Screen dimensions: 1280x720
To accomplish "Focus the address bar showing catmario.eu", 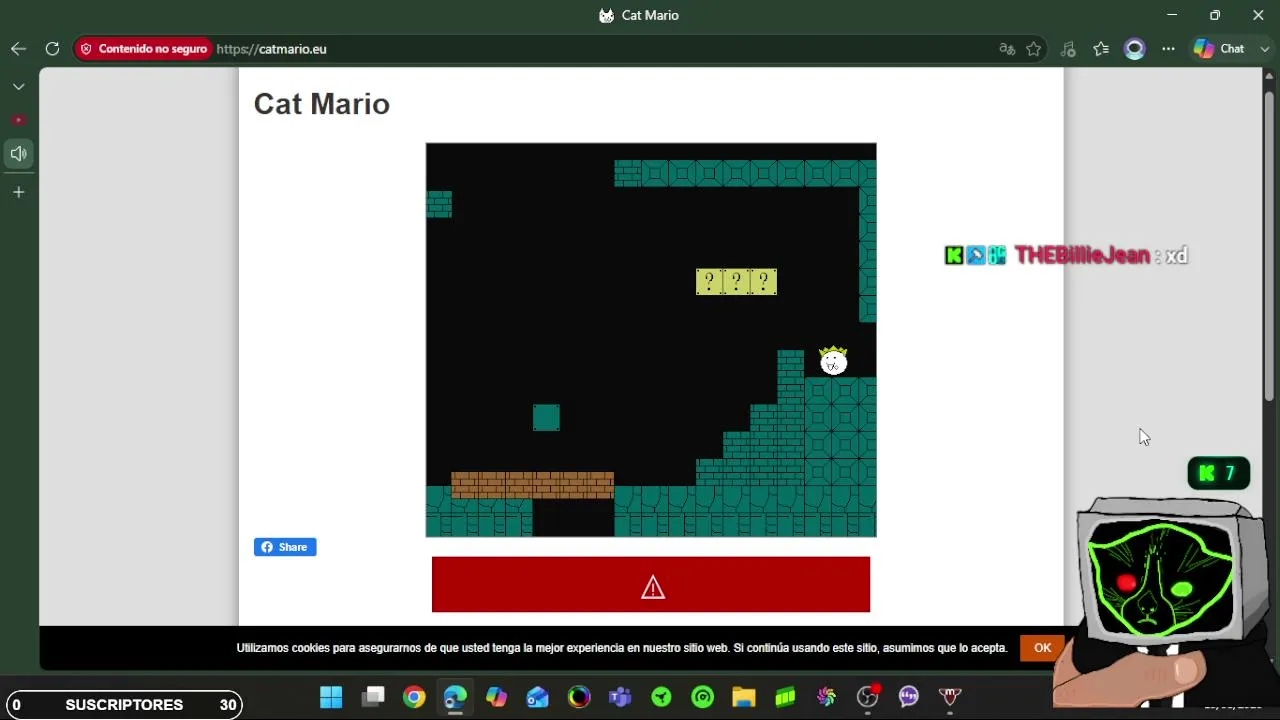I will point(600,49).
